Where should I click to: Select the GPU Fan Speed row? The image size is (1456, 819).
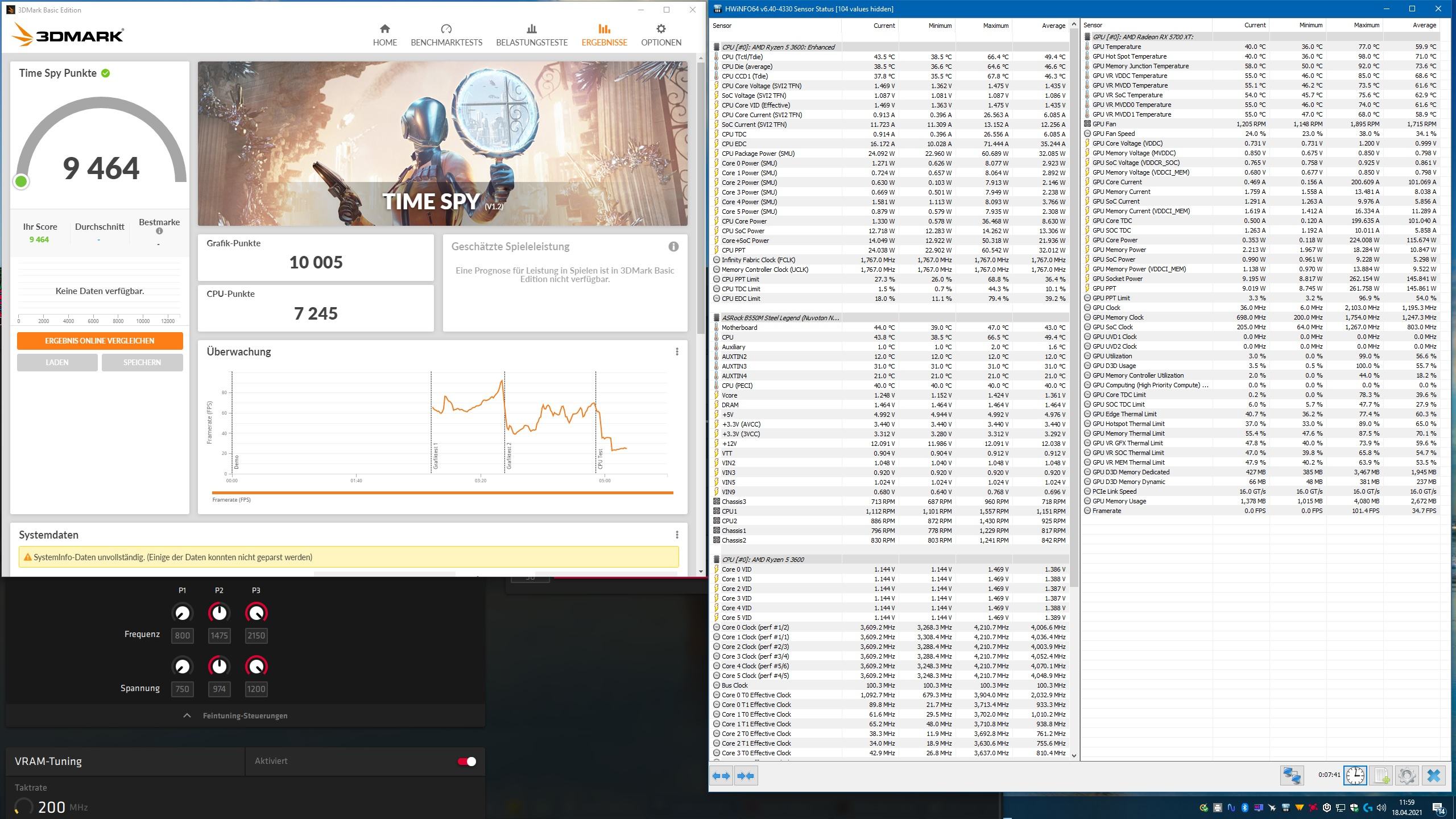click(1261, 134)
